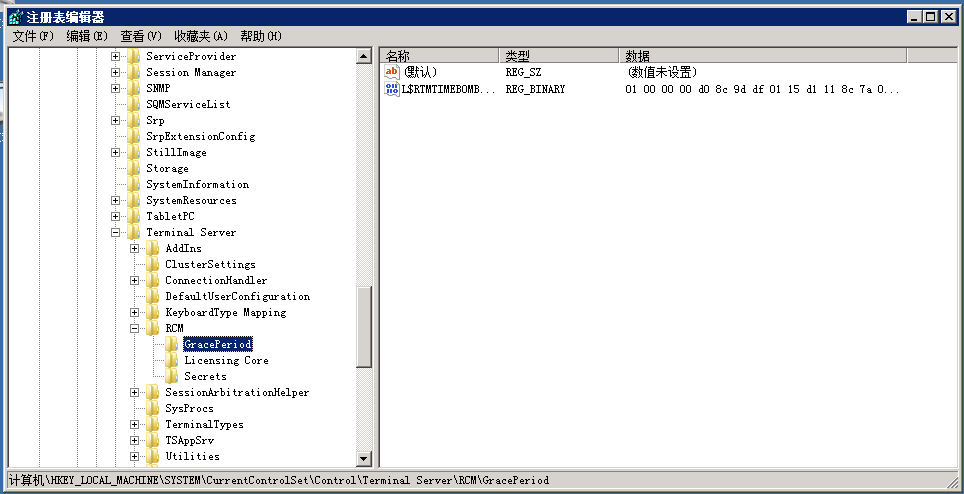Click the GracePeriod folder icon
Image resolution: width=964 pixels, height=494 pixels.
click(172, 344)
